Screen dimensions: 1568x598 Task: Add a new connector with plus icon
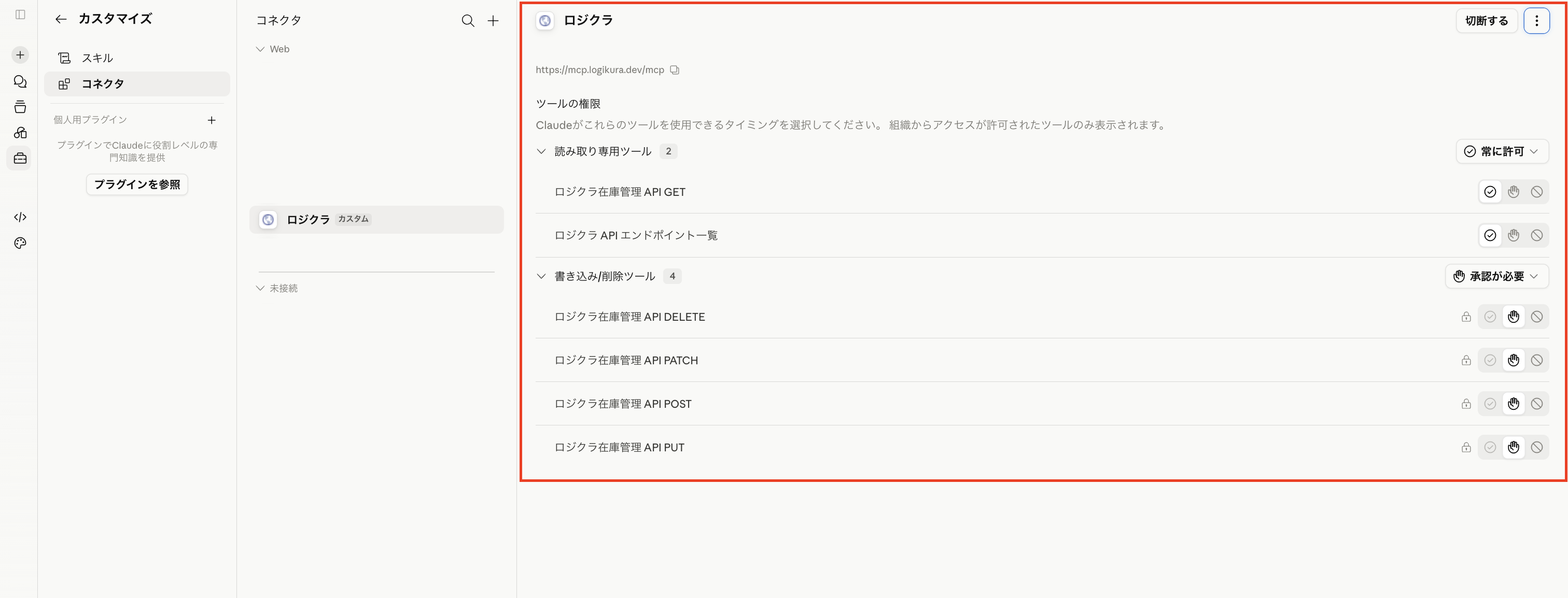pos(493,21)
